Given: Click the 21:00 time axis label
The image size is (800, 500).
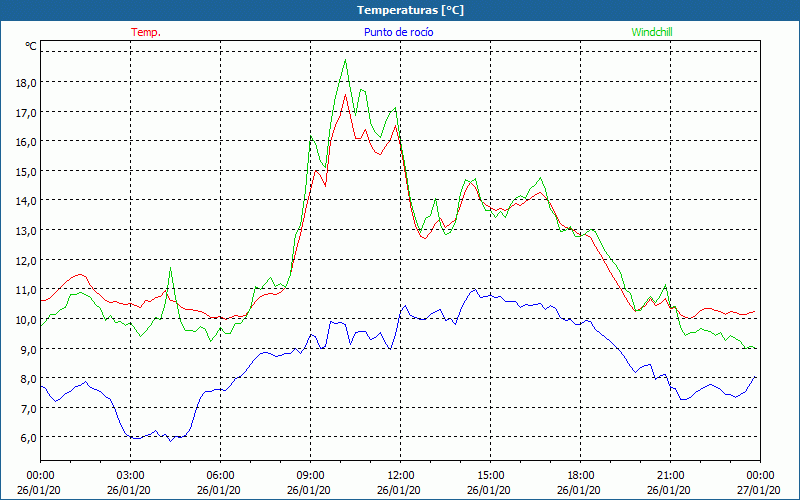Looking at the screenshot, I should pos(670,476).
